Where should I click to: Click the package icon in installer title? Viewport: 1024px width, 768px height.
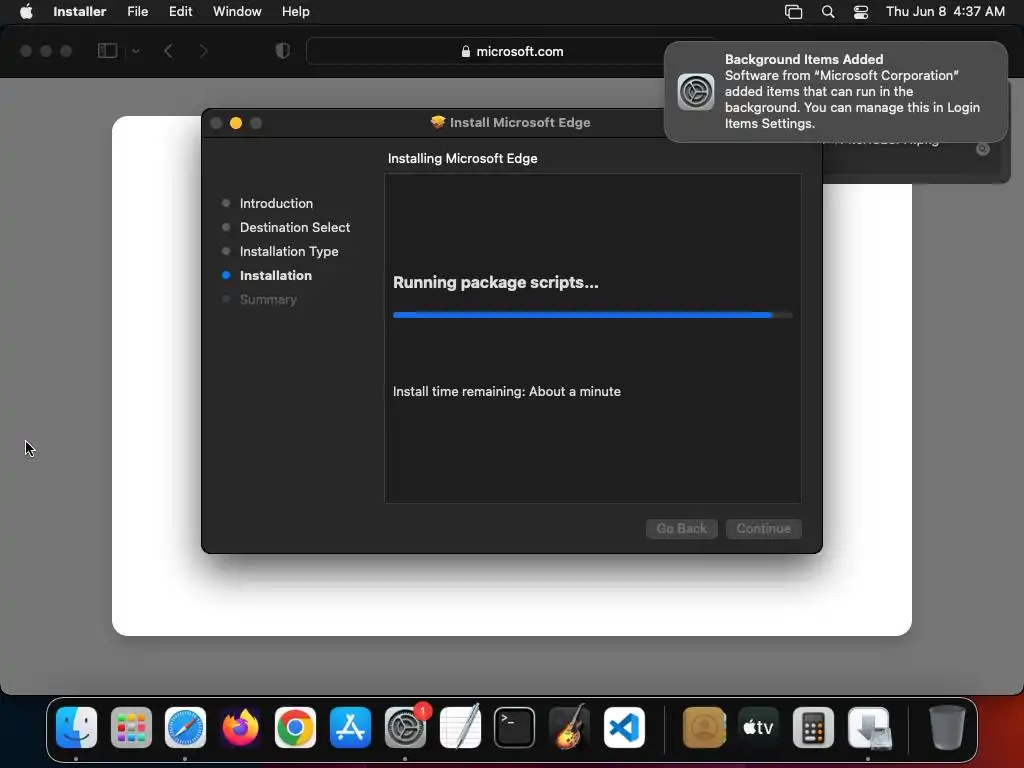438,122
